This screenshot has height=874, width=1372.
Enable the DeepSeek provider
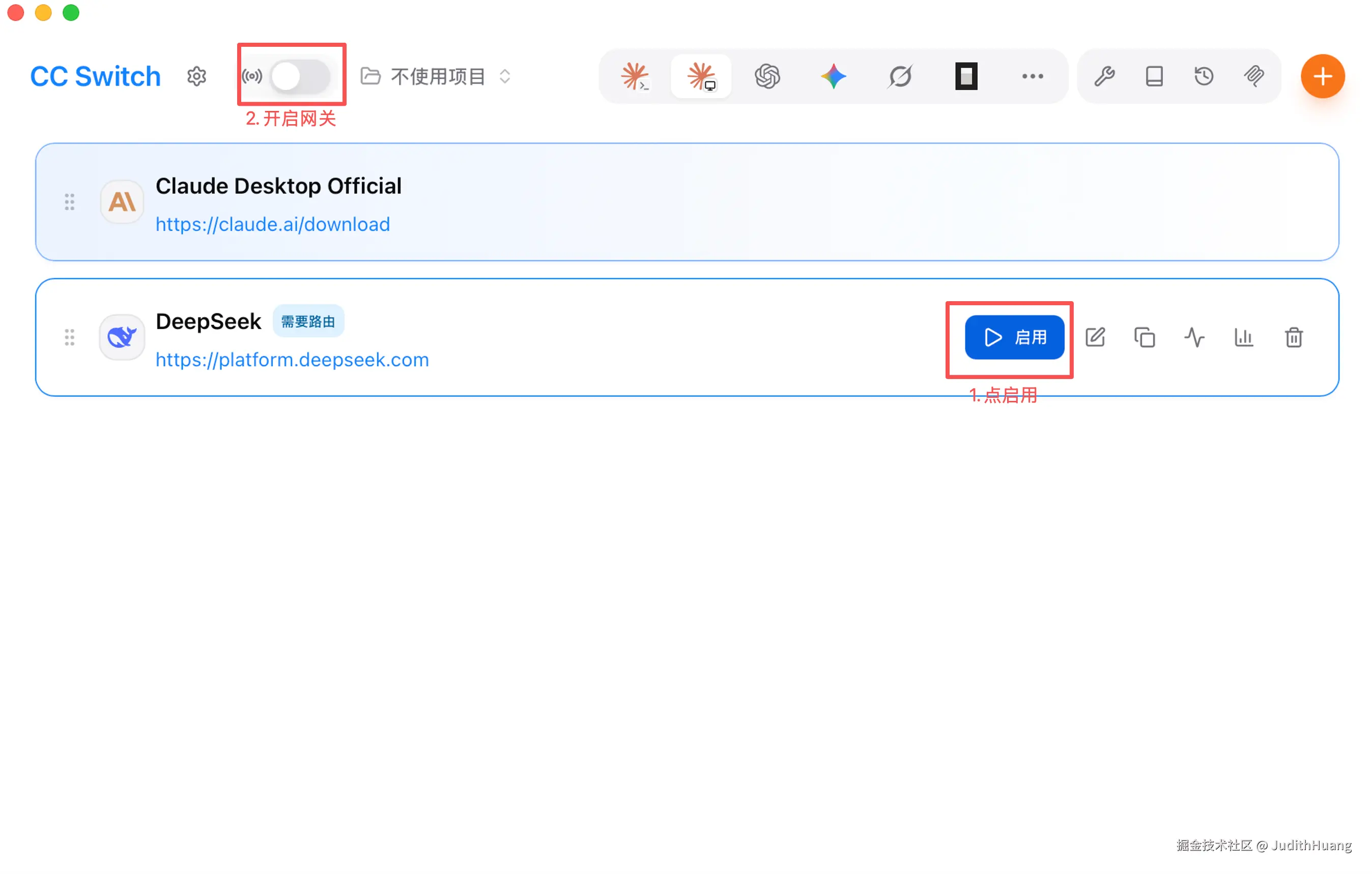point(1014,337)
